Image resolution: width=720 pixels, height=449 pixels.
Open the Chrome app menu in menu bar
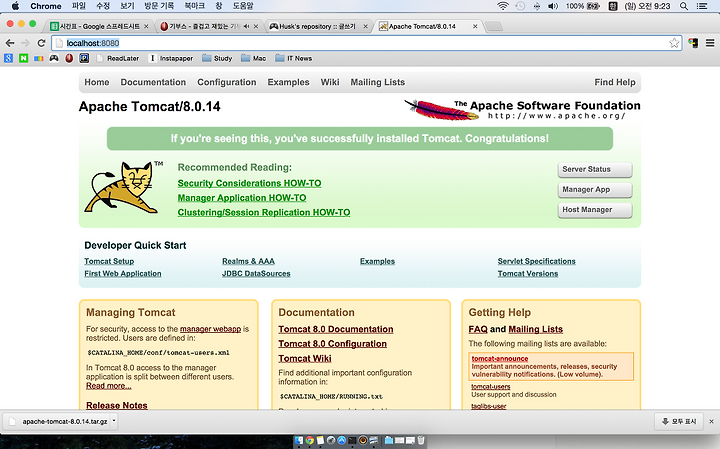coord(45,6)
